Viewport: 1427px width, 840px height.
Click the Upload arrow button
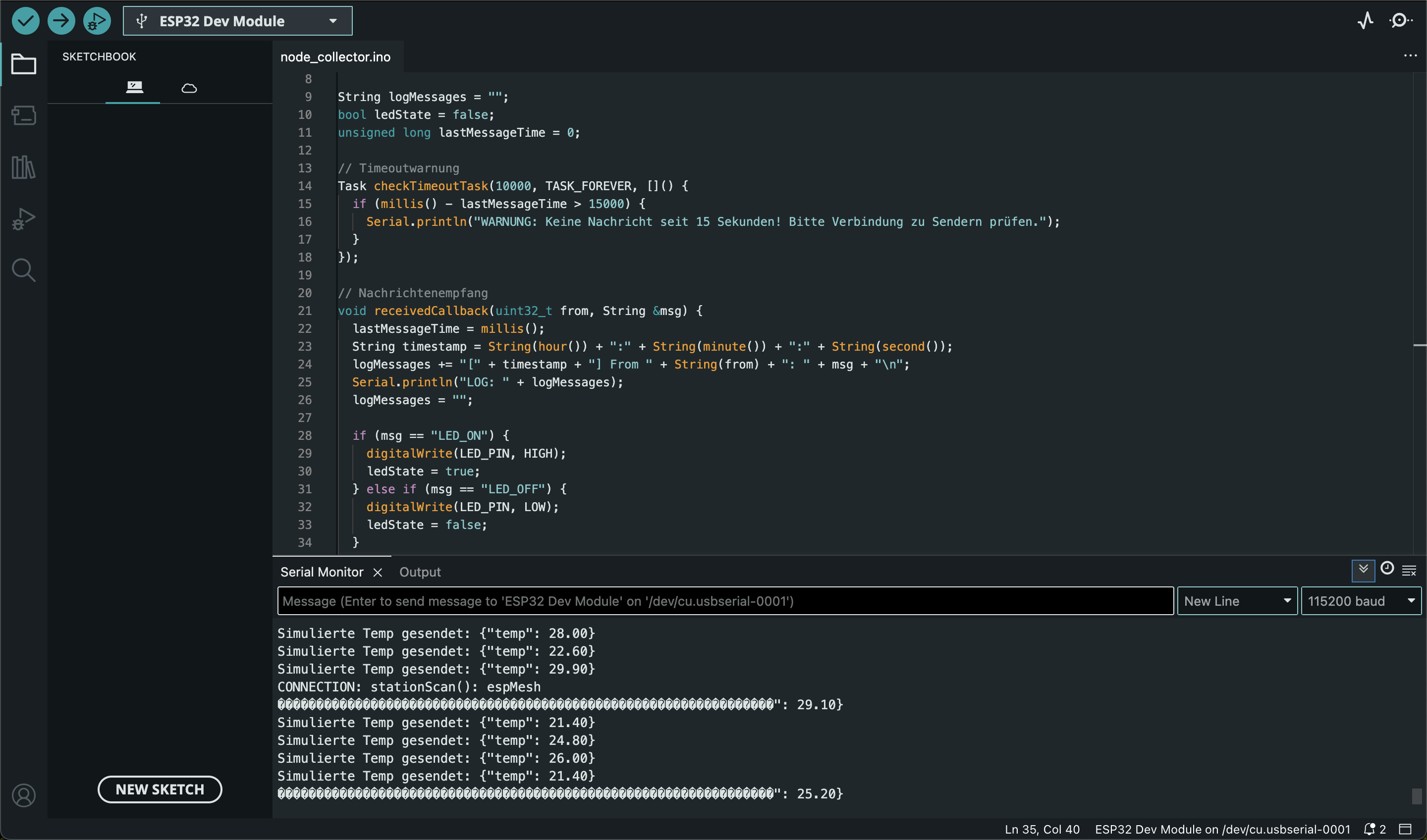61,21
